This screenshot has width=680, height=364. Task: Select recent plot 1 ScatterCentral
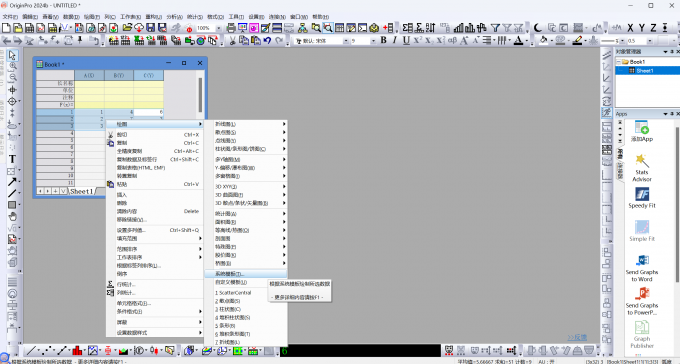click(245, 293)
